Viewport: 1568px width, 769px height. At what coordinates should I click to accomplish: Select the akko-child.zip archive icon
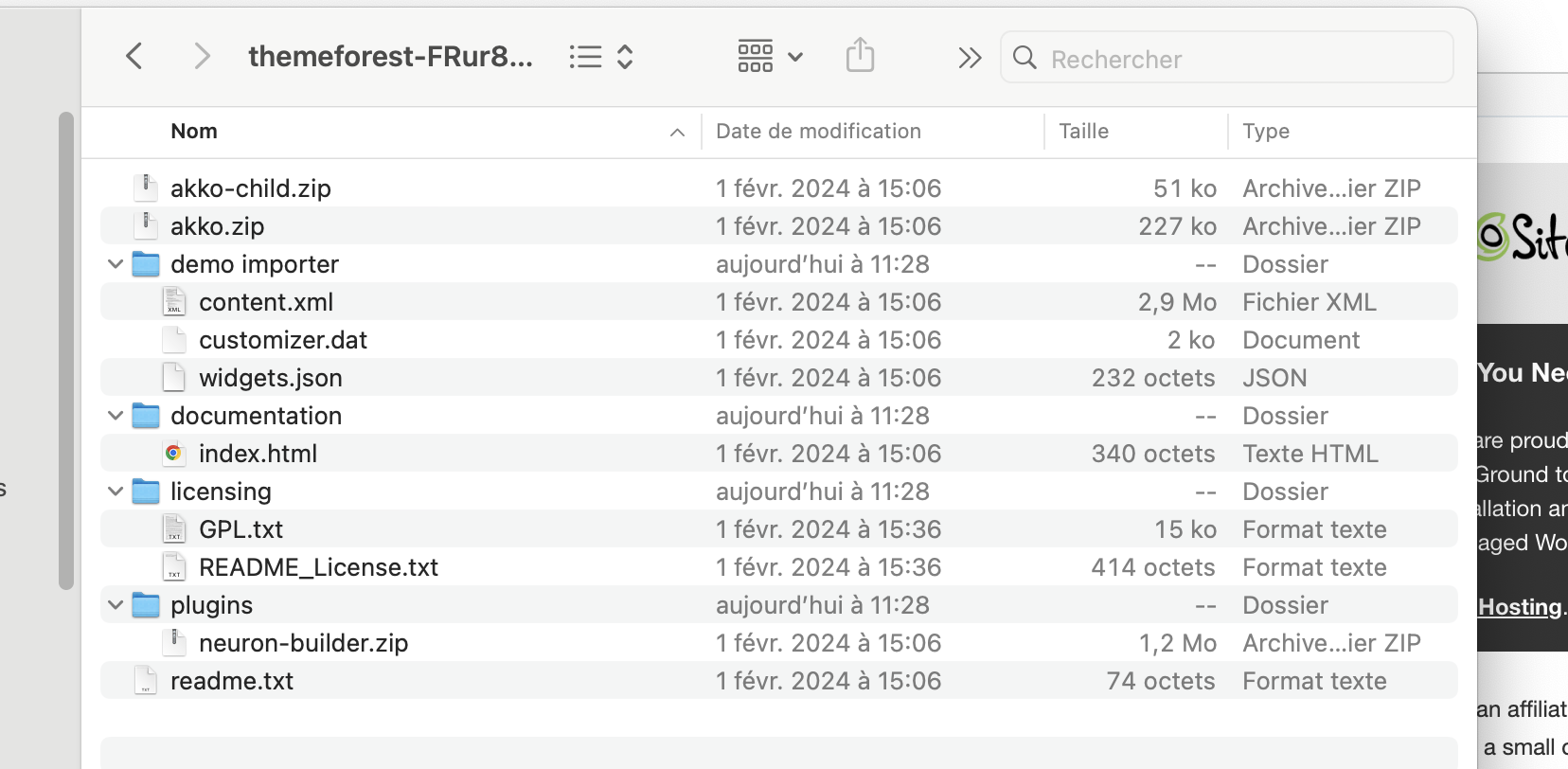pos(146,188)
